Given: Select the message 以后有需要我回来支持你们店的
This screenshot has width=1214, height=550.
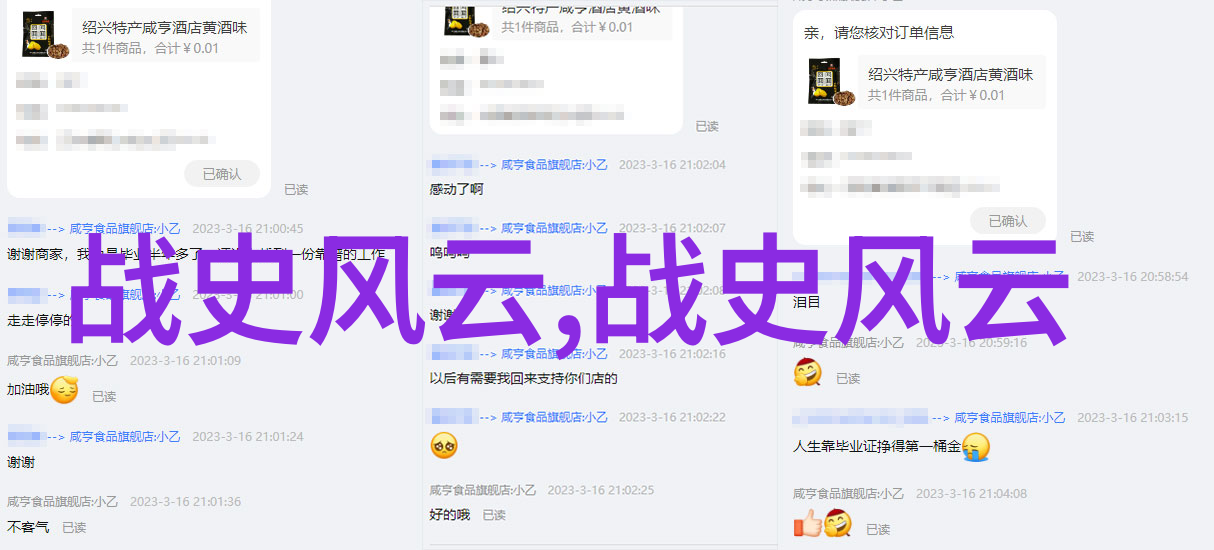Looking at the screenshot, I should 524,379.
